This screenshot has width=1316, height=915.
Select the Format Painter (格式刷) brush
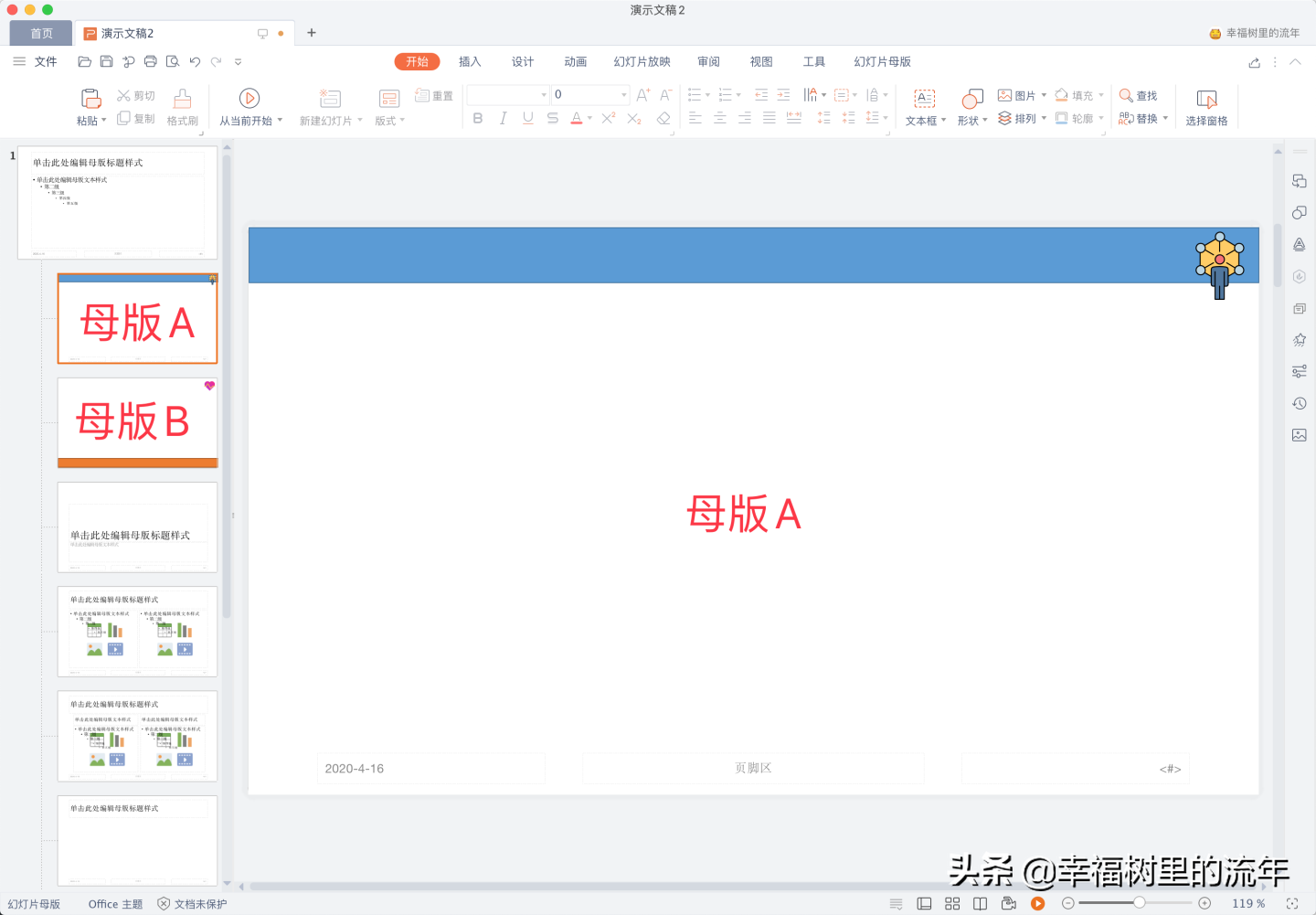[183, 107]
